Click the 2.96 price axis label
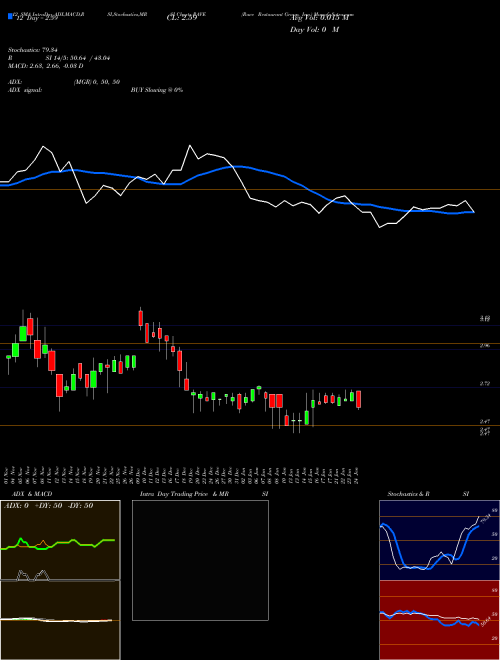500x660 pixels. (485, 346)
